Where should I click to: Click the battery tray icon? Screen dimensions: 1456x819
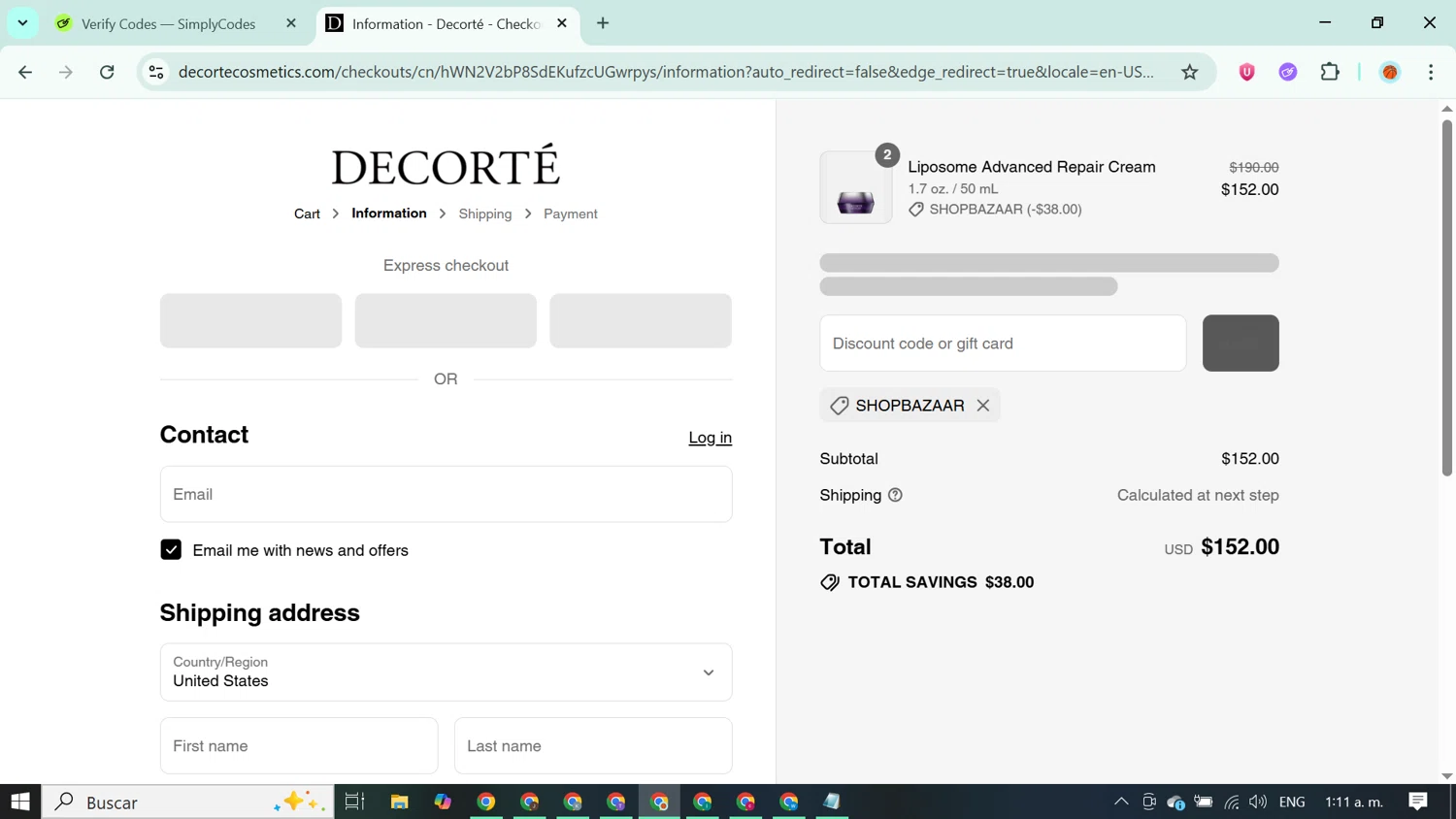(1204, 802)
